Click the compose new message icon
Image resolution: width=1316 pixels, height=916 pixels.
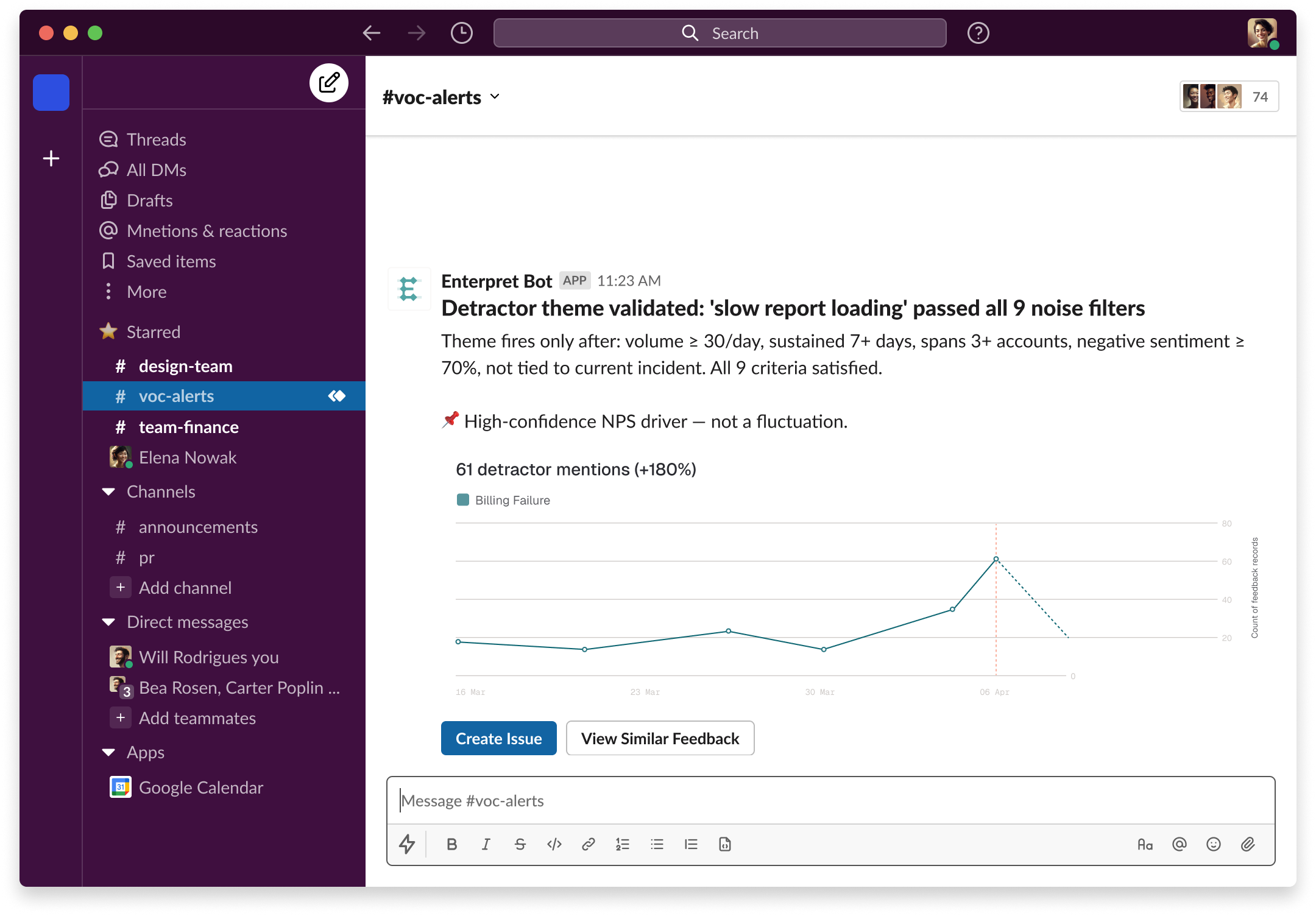329,83
